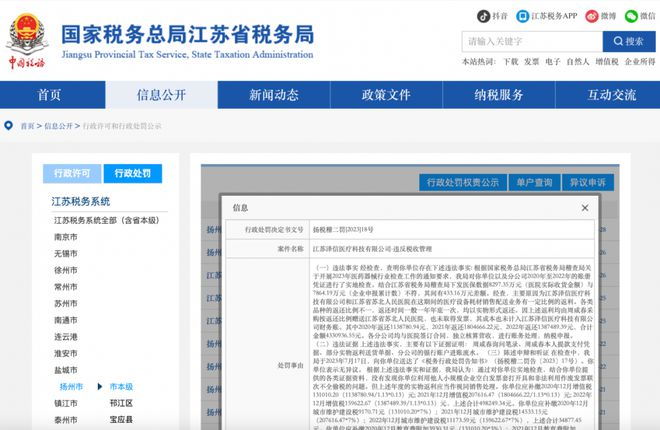Select 南京市 in the region list

[66, 237]
